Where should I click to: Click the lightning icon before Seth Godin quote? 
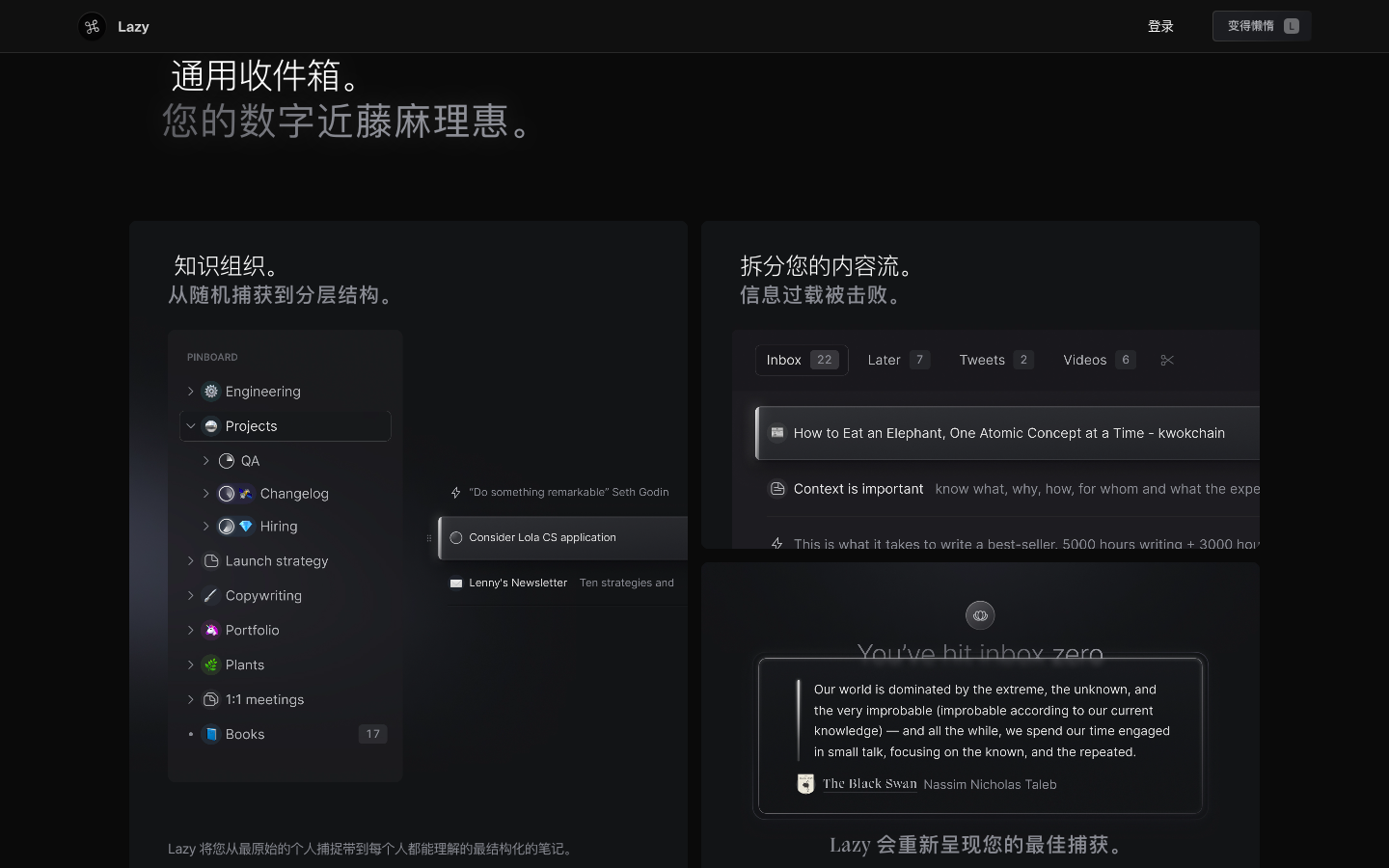coord(456,493)
